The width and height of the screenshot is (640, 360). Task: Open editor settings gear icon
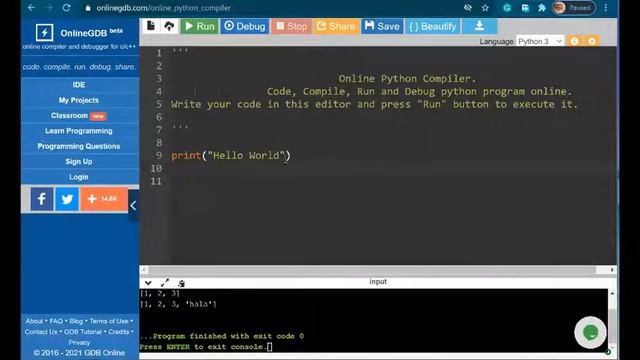click(592, 41)
